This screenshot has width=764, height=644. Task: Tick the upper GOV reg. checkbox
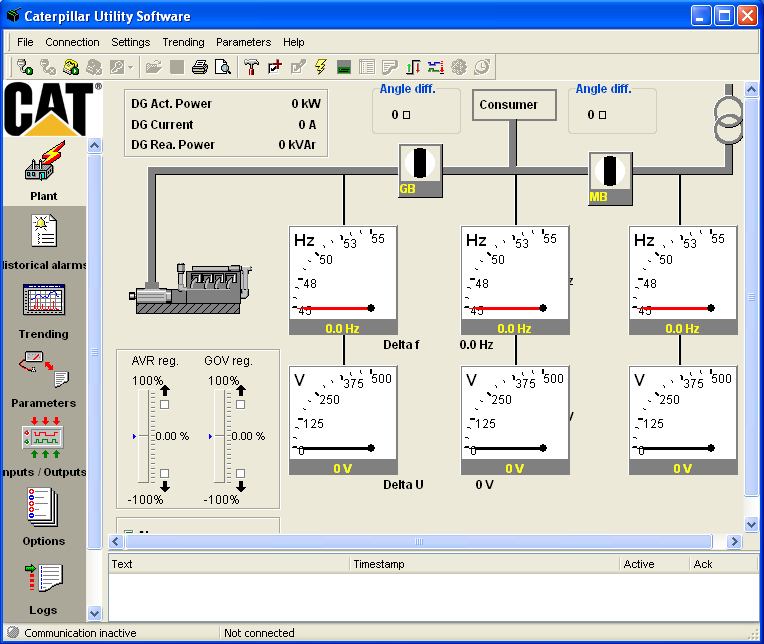[x=241, y=404]
